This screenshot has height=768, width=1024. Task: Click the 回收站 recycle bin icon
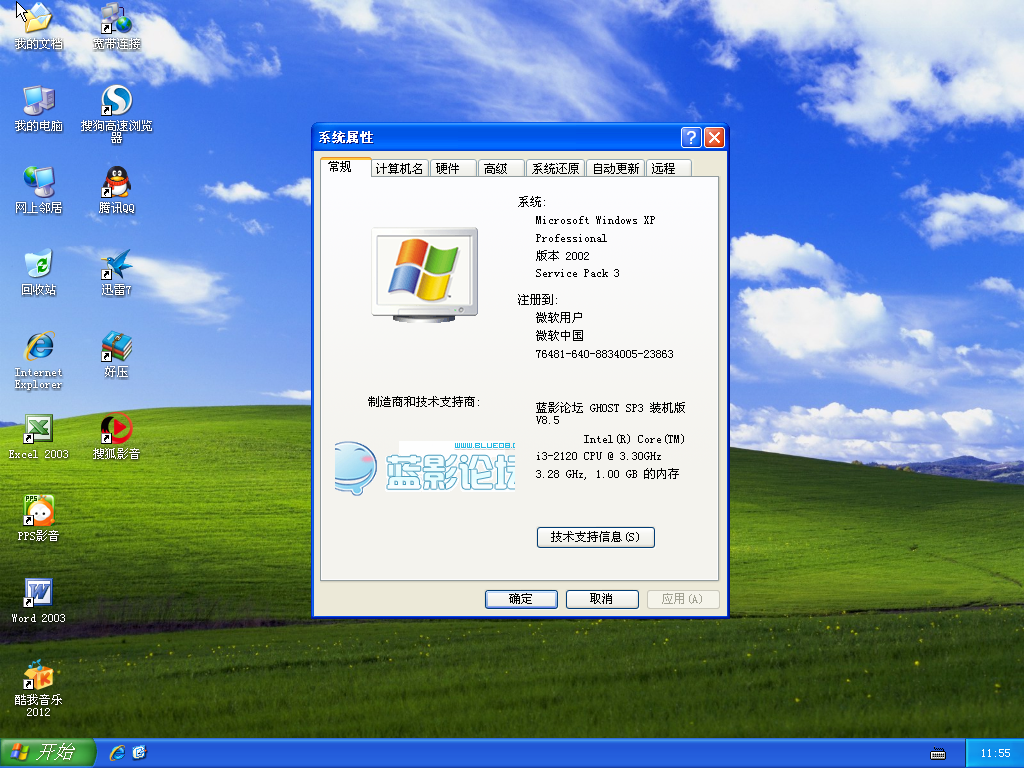click(x=39, y=272)
